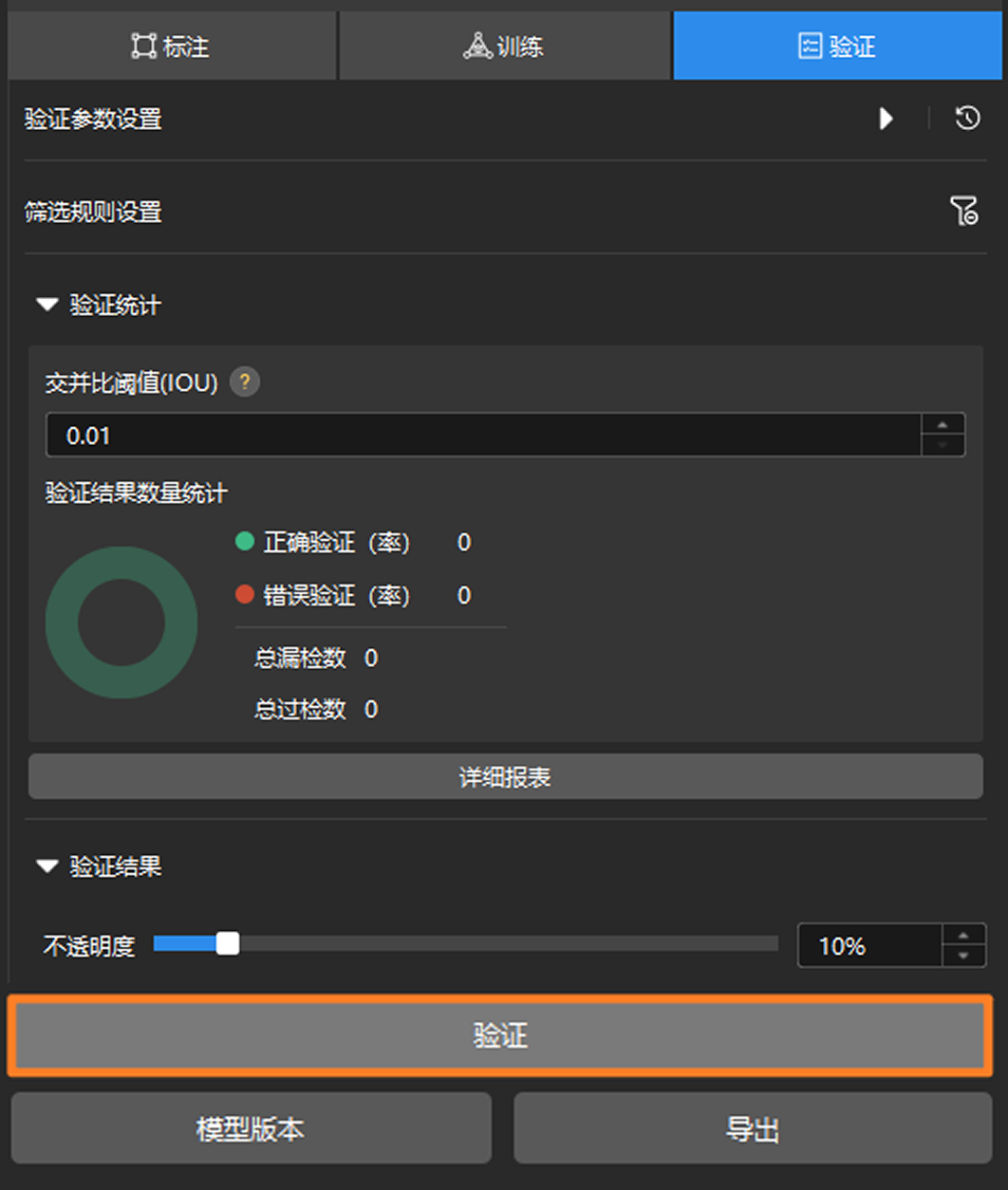This screenshot has height=1190, width=1008.
Task: Click the red 错误验证 legend dot
Action: tap(245, 594)
